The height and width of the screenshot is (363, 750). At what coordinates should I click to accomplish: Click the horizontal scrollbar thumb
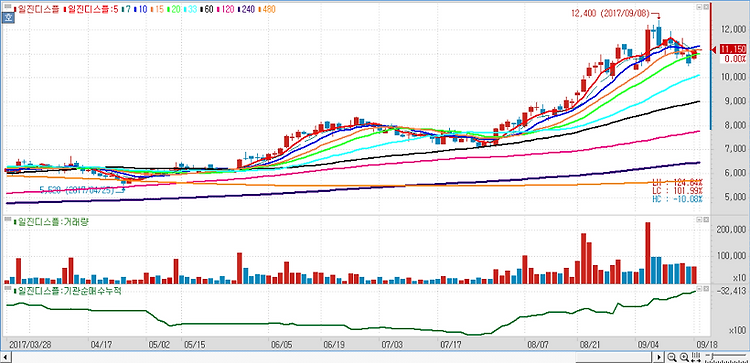point(615,358)
